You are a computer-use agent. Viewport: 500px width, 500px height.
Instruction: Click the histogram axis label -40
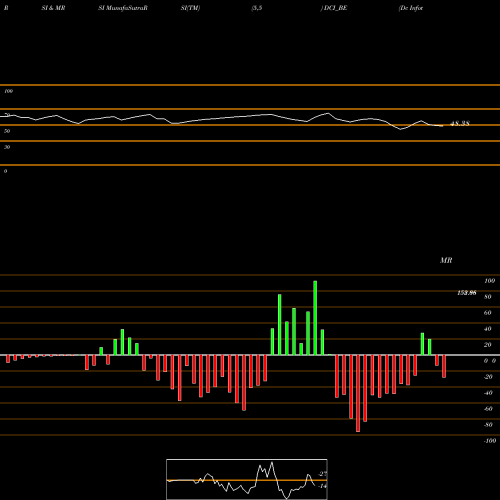pos(488,393)
